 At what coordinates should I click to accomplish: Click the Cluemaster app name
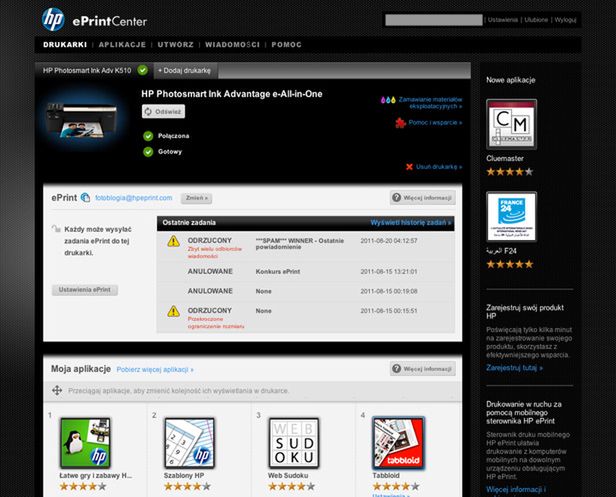[505, 158]
